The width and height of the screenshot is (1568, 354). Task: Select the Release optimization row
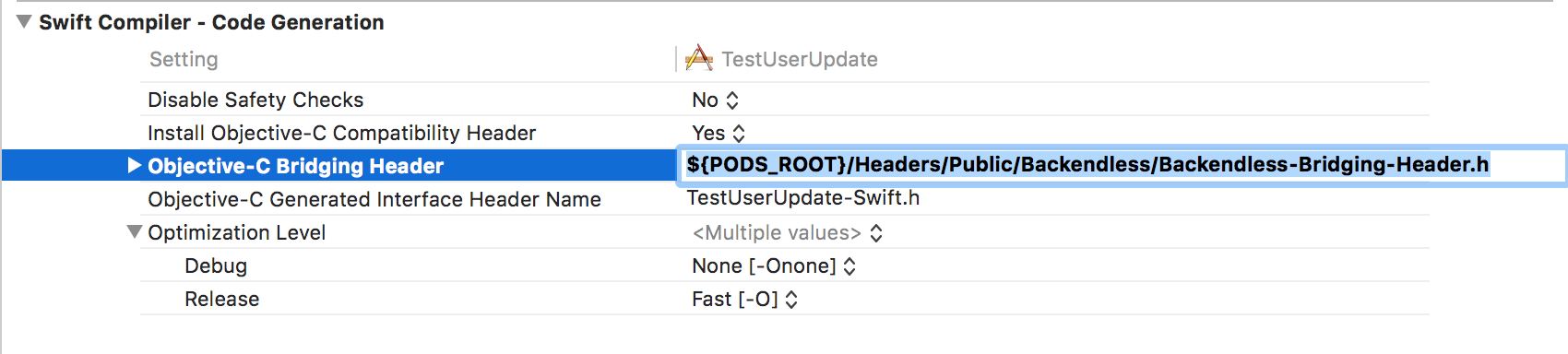click(784, 299)
